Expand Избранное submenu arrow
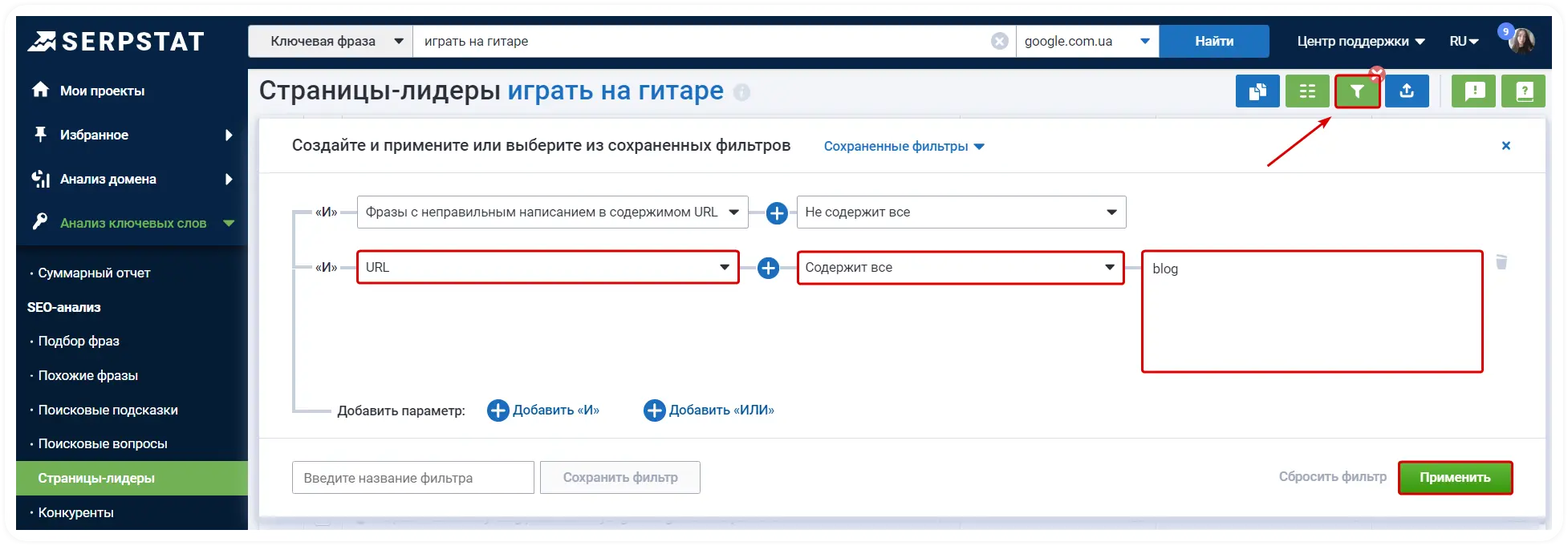The image size is (1568, 546). click(x=229, y=135)
